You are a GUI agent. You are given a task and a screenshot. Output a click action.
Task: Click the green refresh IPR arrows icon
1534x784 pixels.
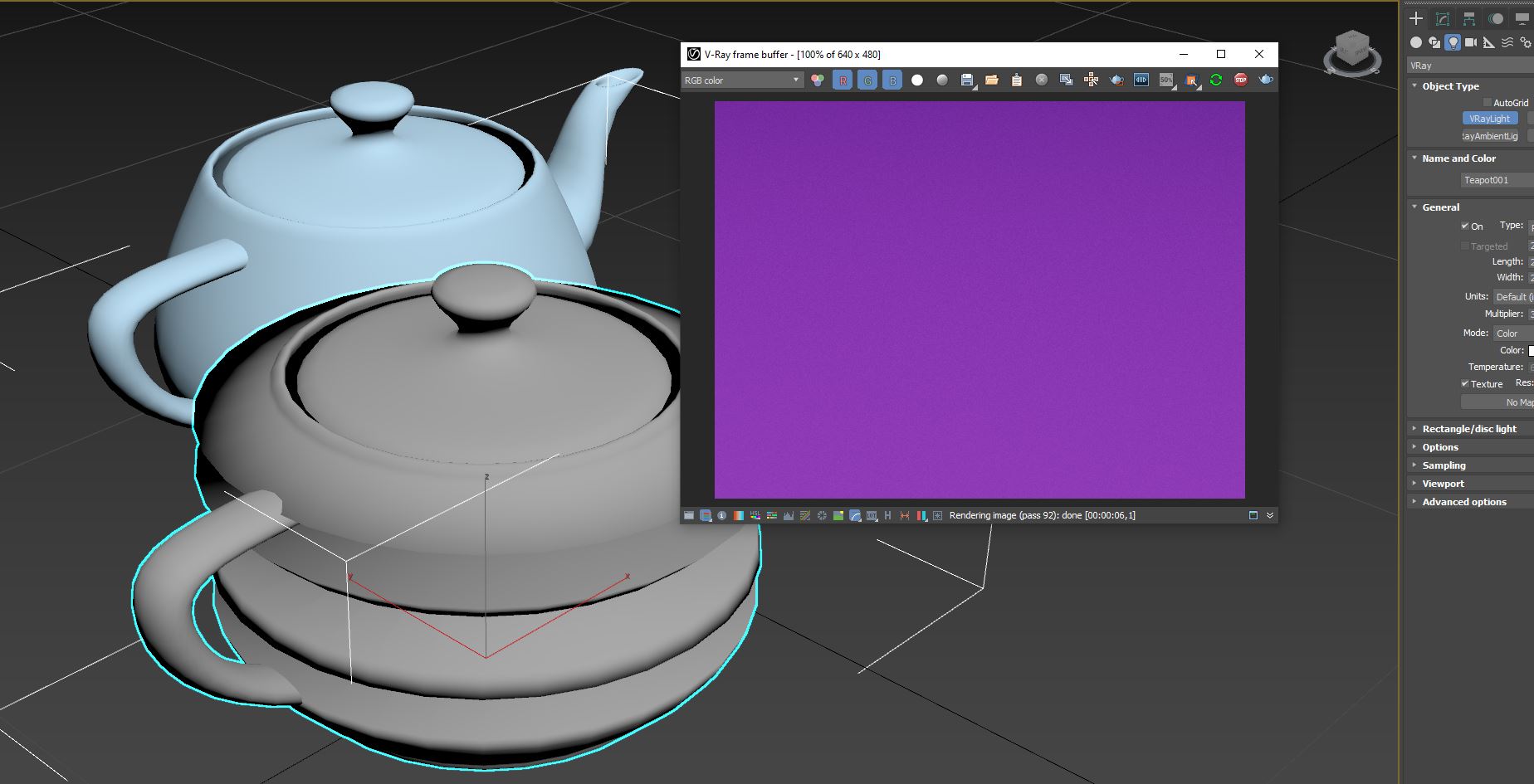pyautogui.click(x=1216, y=80)
